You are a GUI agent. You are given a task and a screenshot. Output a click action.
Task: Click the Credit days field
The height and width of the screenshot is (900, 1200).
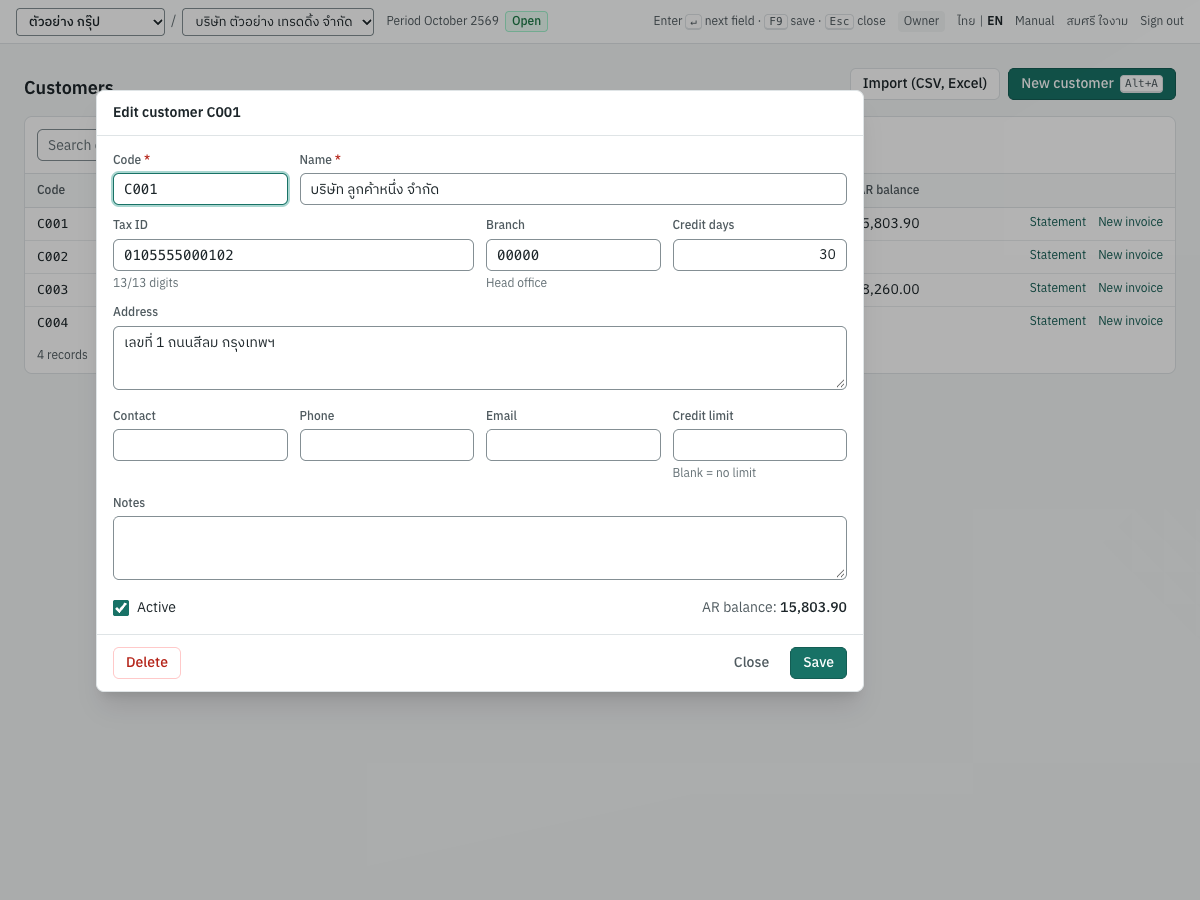(760, 255)
